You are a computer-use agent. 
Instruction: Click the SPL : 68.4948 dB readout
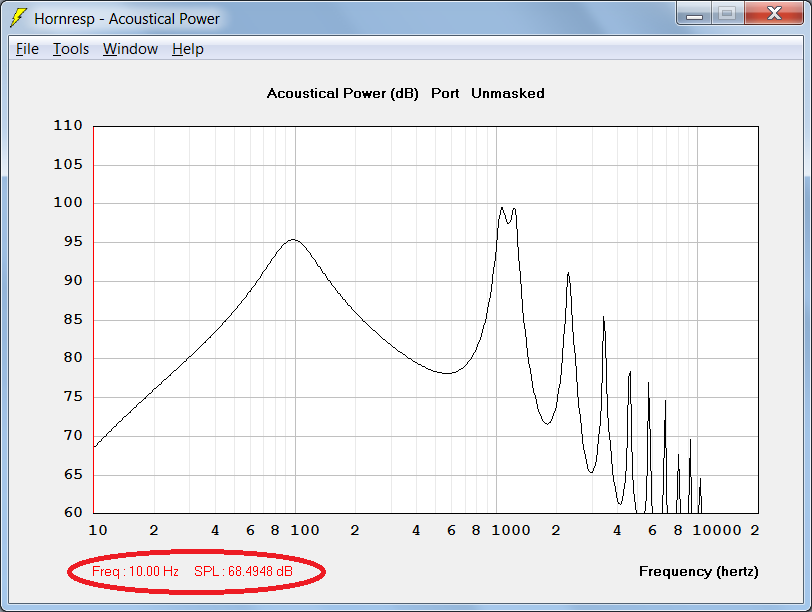(243, 571)
